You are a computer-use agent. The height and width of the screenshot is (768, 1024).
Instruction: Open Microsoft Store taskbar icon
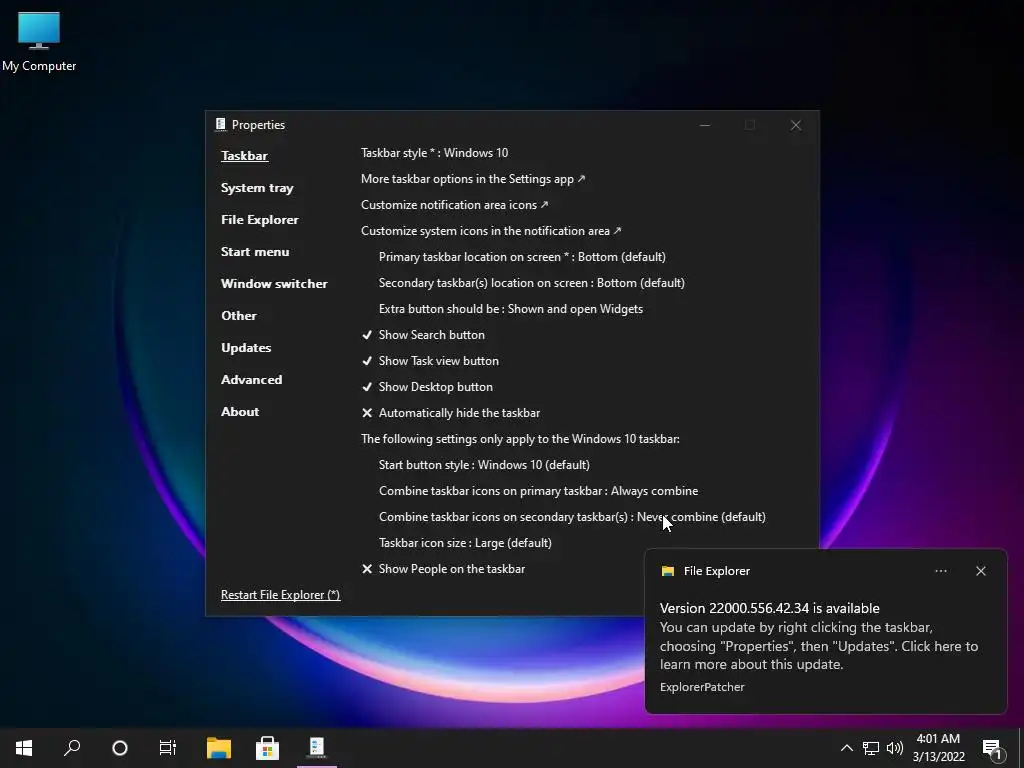(x=267, y=748)
